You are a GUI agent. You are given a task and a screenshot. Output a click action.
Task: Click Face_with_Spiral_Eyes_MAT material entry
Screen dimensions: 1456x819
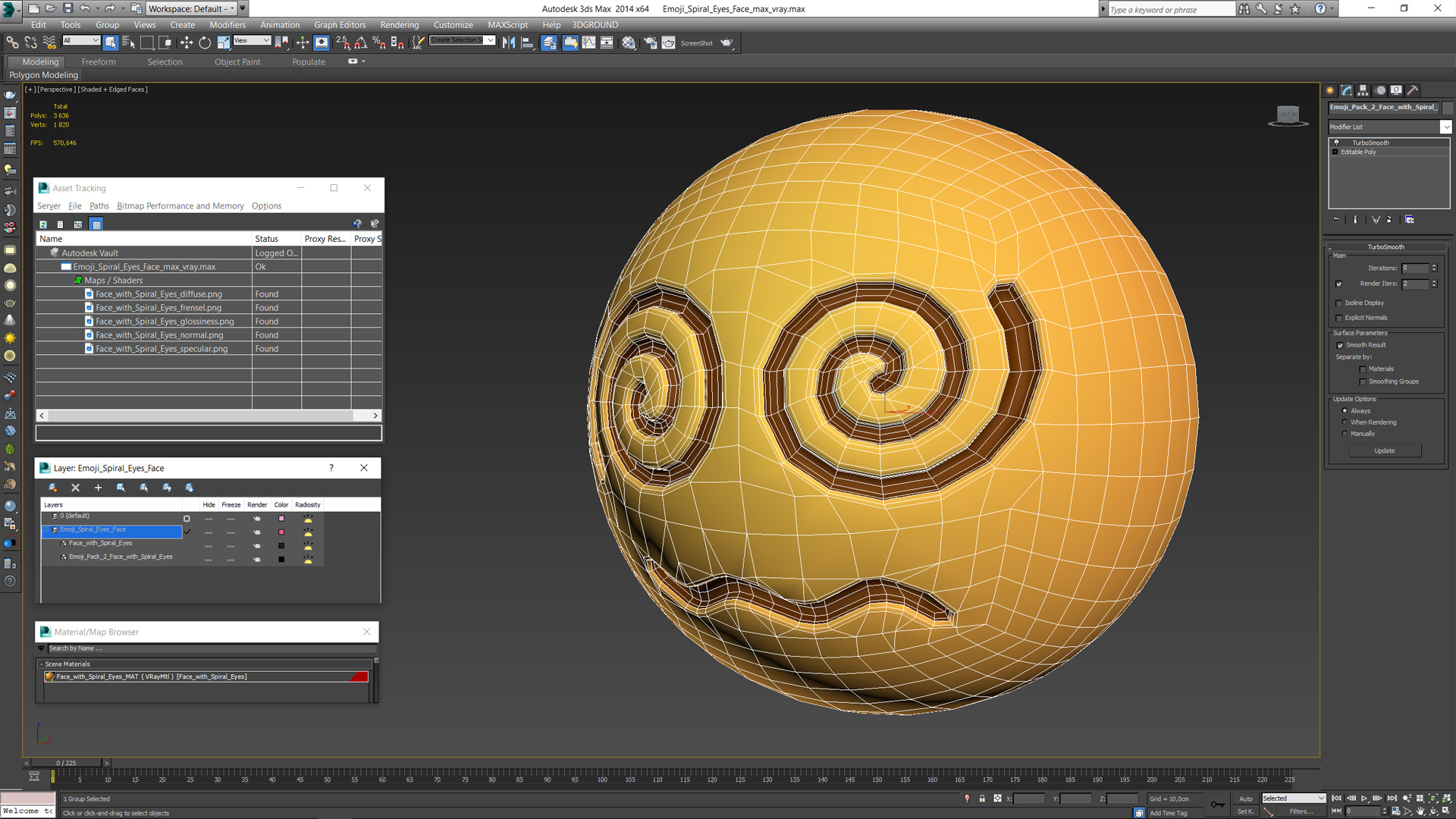pyautogui.click(x=206, y=677)
